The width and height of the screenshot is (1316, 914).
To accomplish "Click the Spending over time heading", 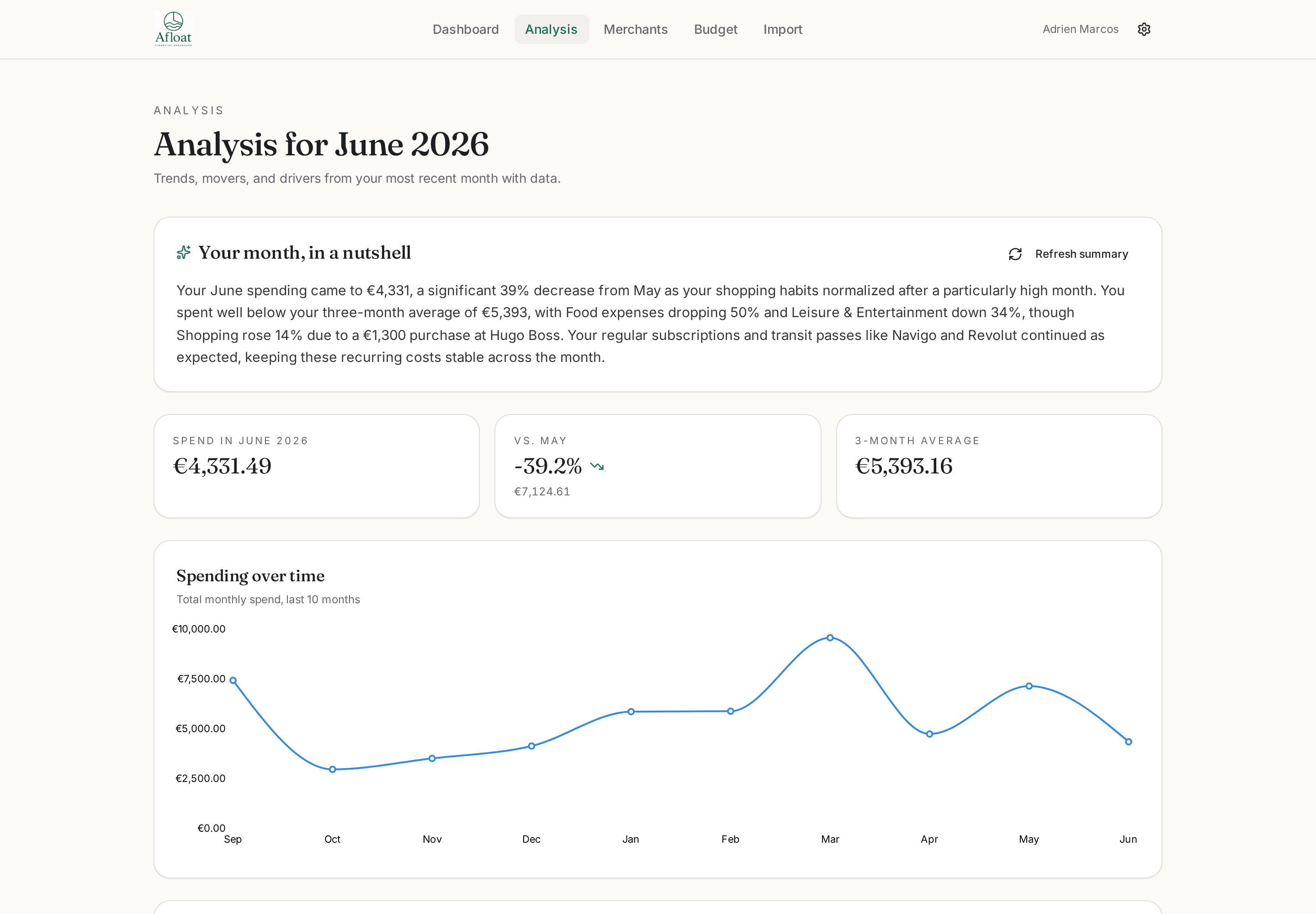I will 250,575.
